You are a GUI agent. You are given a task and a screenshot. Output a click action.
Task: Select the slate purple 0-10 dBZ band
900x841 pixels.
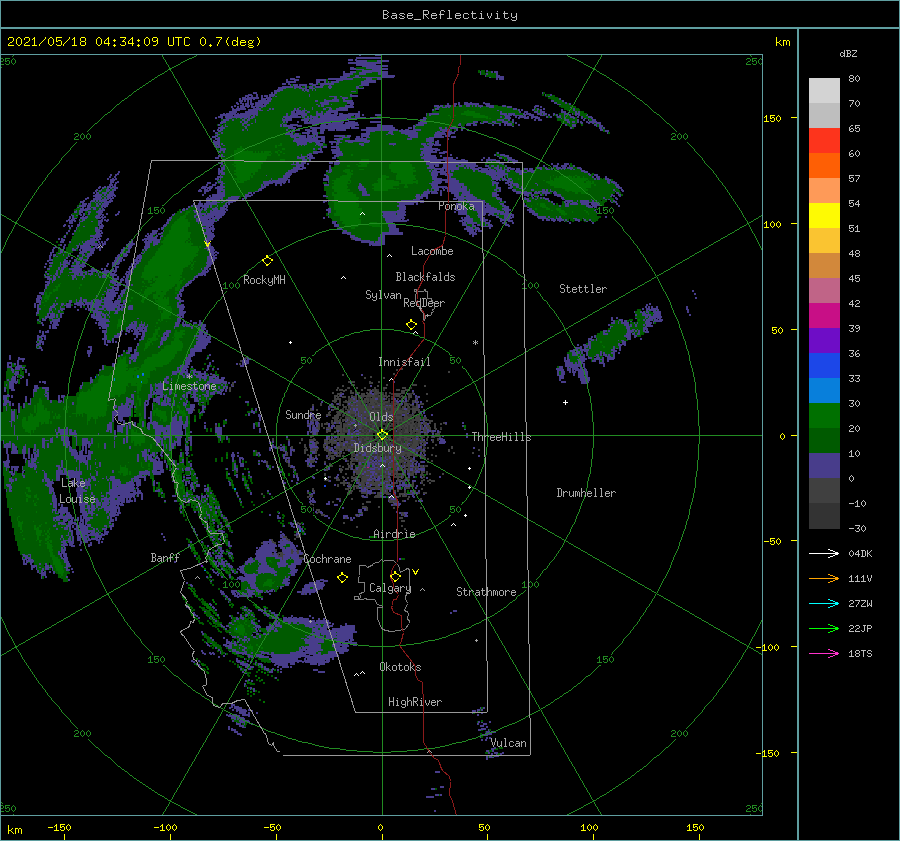[x=824, y=466]
